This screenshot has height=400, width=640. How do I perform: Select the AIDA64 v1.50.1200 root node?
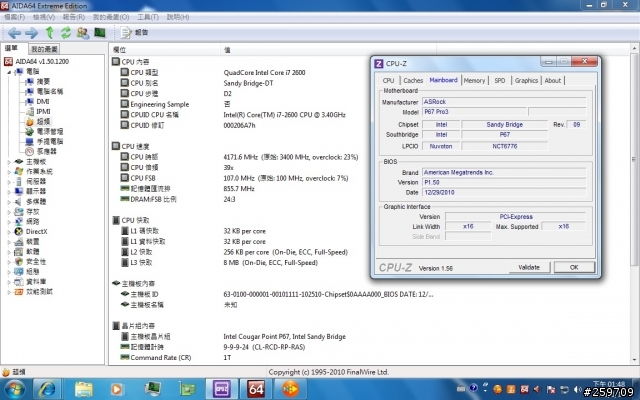(x=42, y=61)
